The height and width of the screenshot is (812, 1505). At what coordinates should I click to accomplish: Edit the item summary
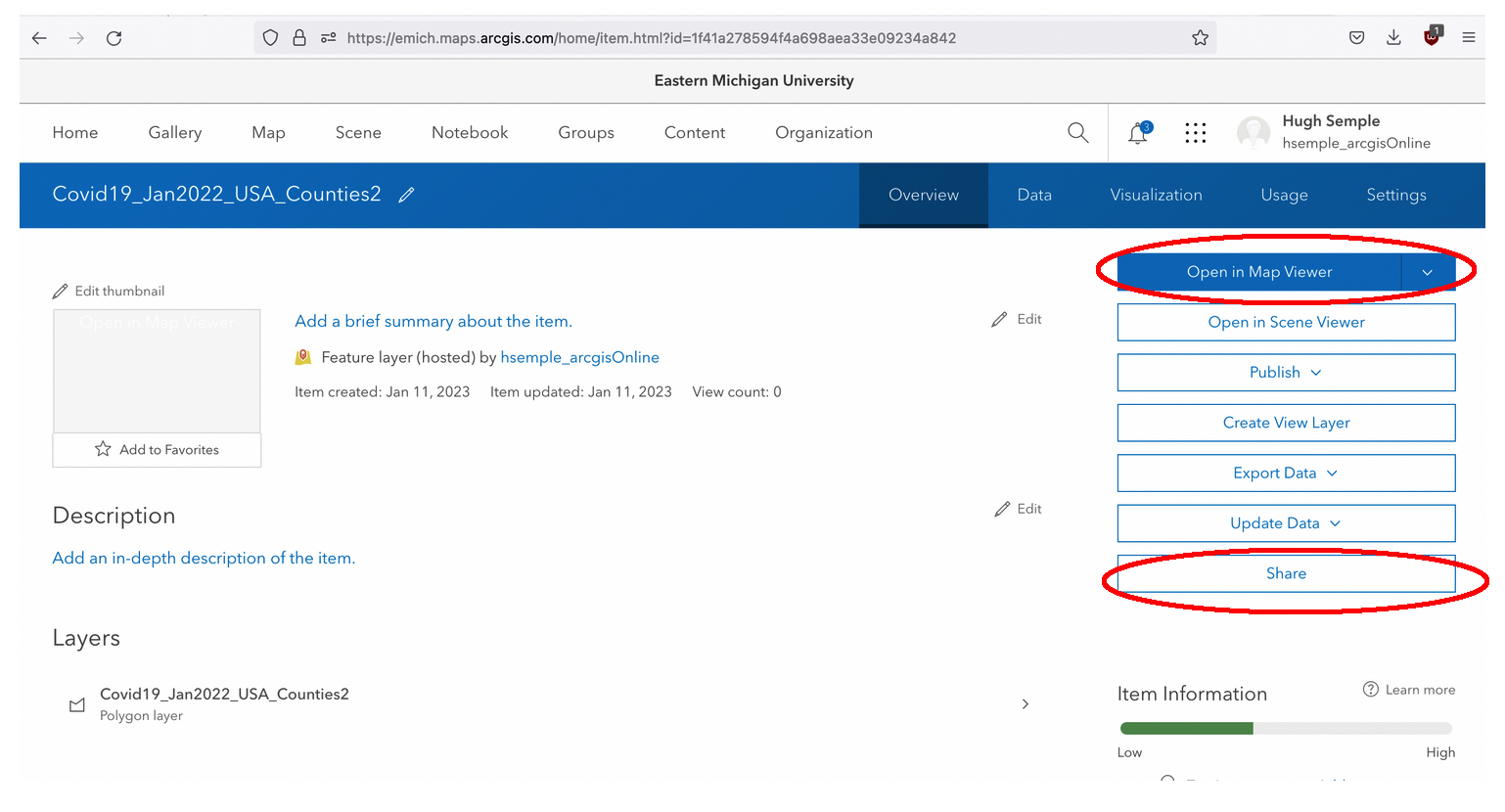[1017, 320]
